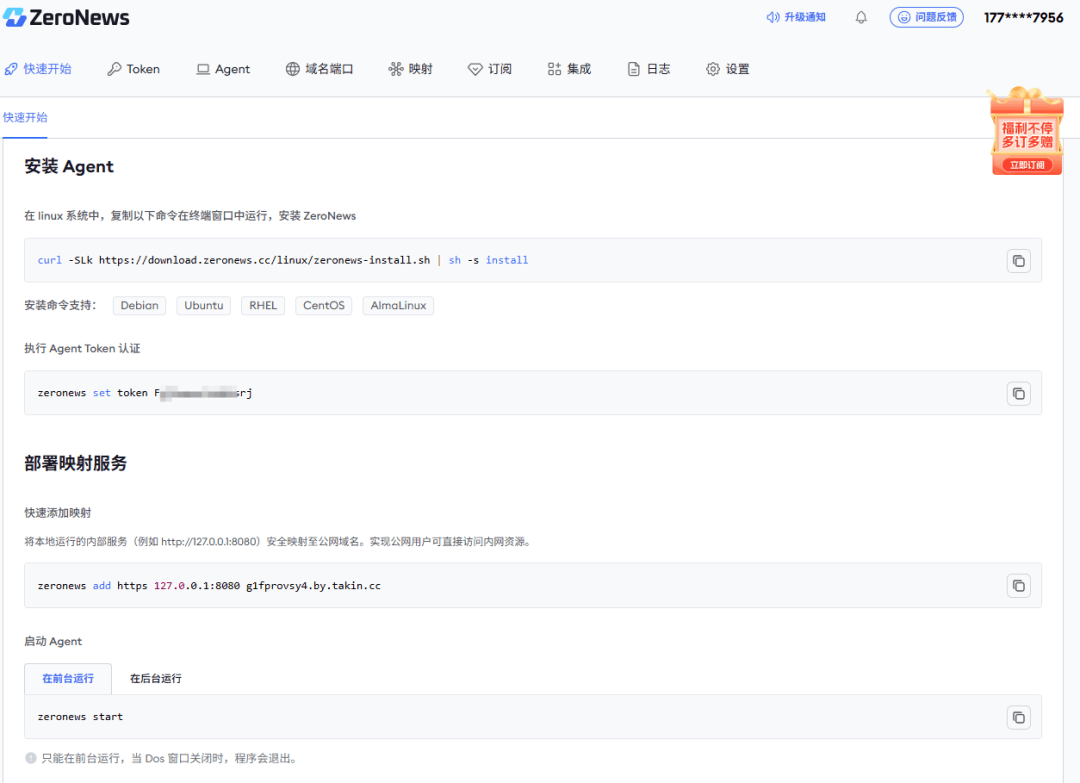Image resolution: width=1080 pixels, height=783 pixels.
Task: Go to Token menu label
Action: point(143,69)
